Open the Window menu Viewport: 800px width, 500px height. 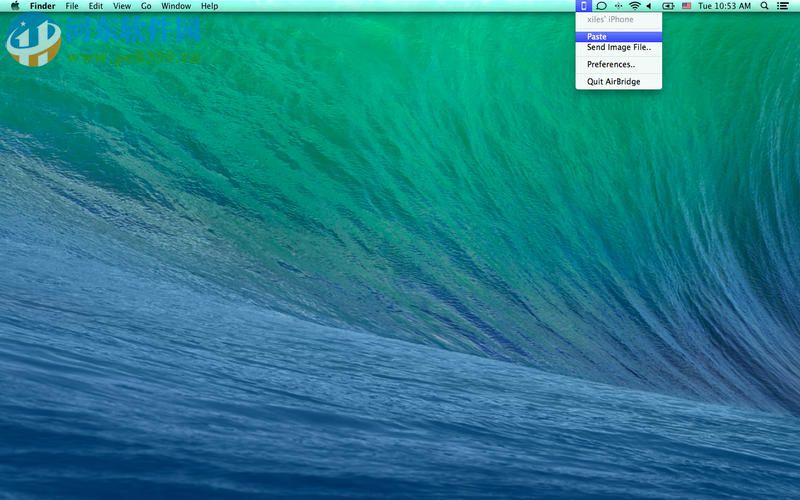coord(176,6)
